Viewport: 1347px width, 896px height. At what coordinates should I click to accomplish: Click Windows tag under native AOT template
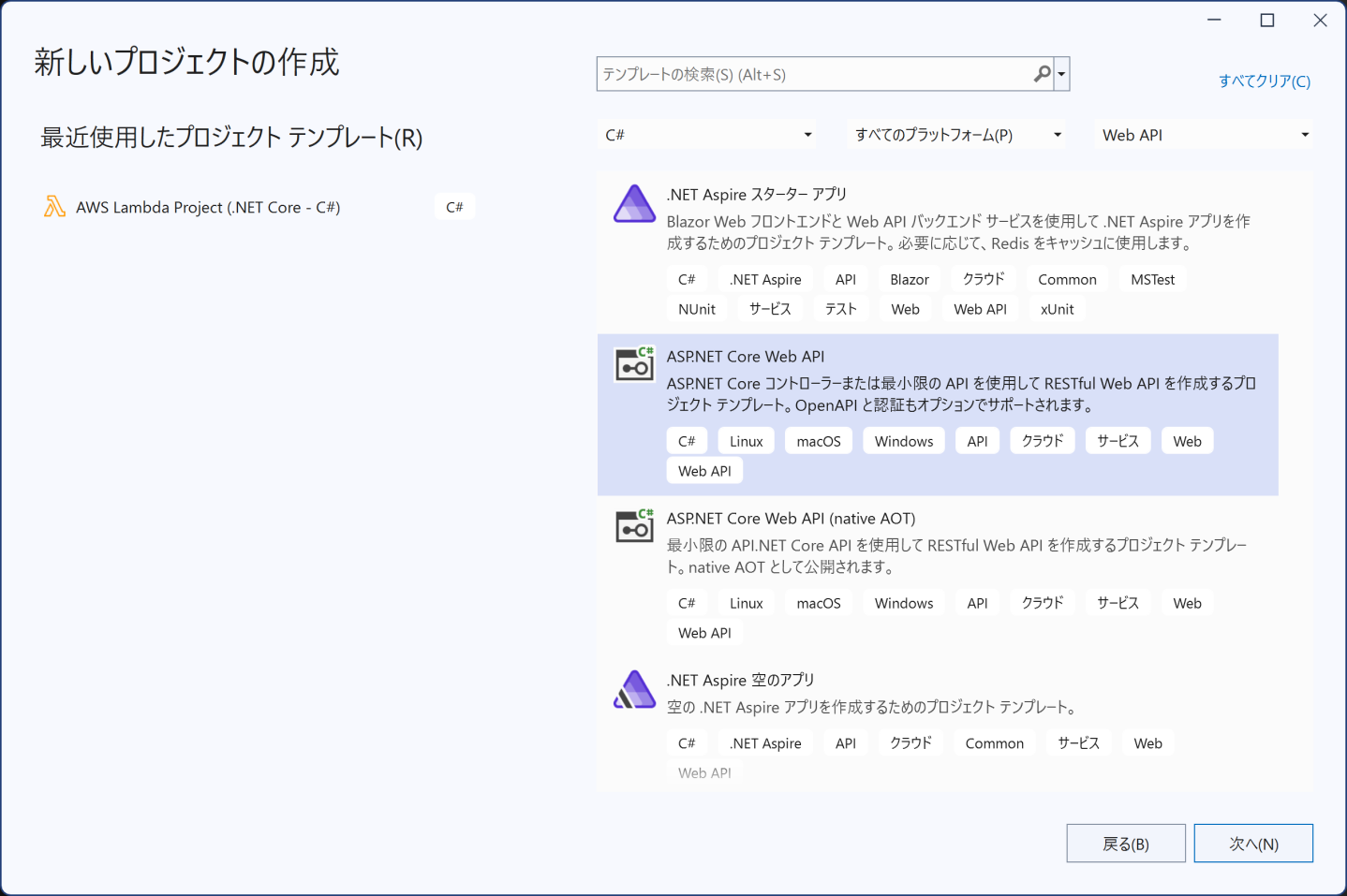tap(904, 603)
